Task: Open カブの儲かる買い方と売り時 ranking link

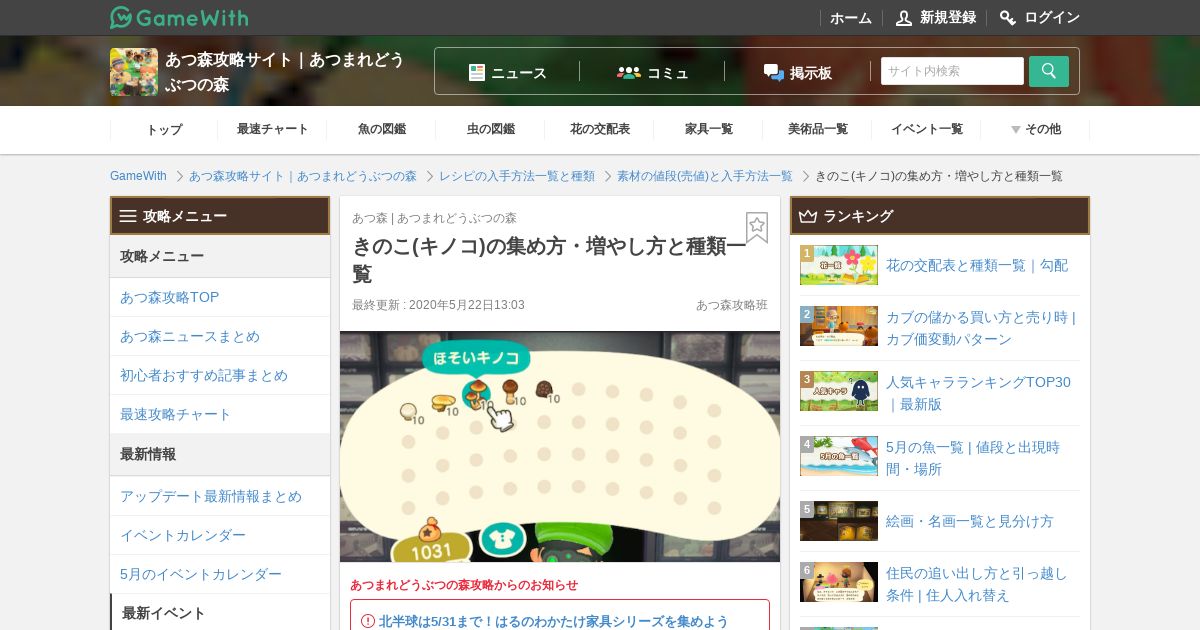Action: (981, 328)
